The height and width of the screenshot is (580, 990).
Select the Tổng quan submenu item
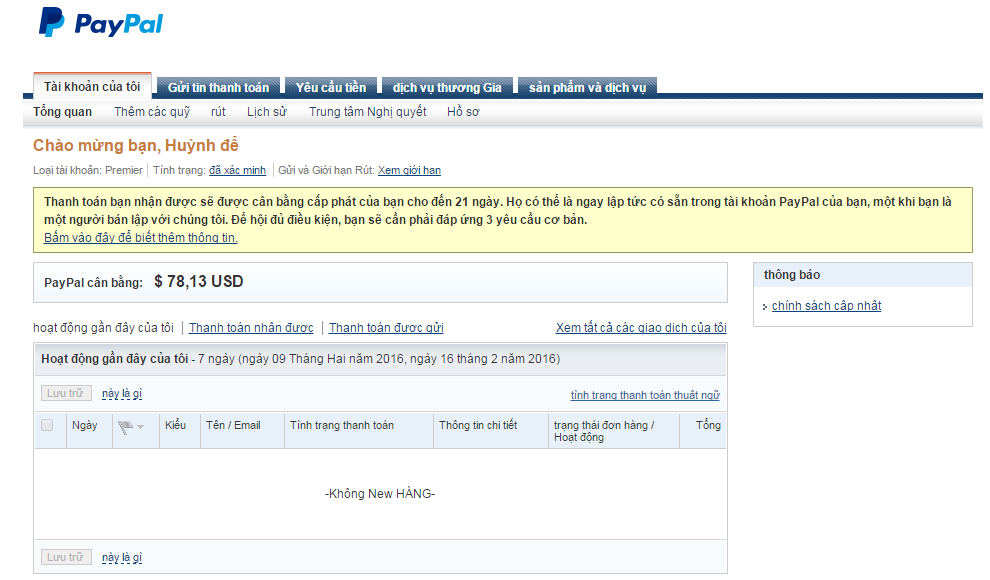[x=63, y=112]
